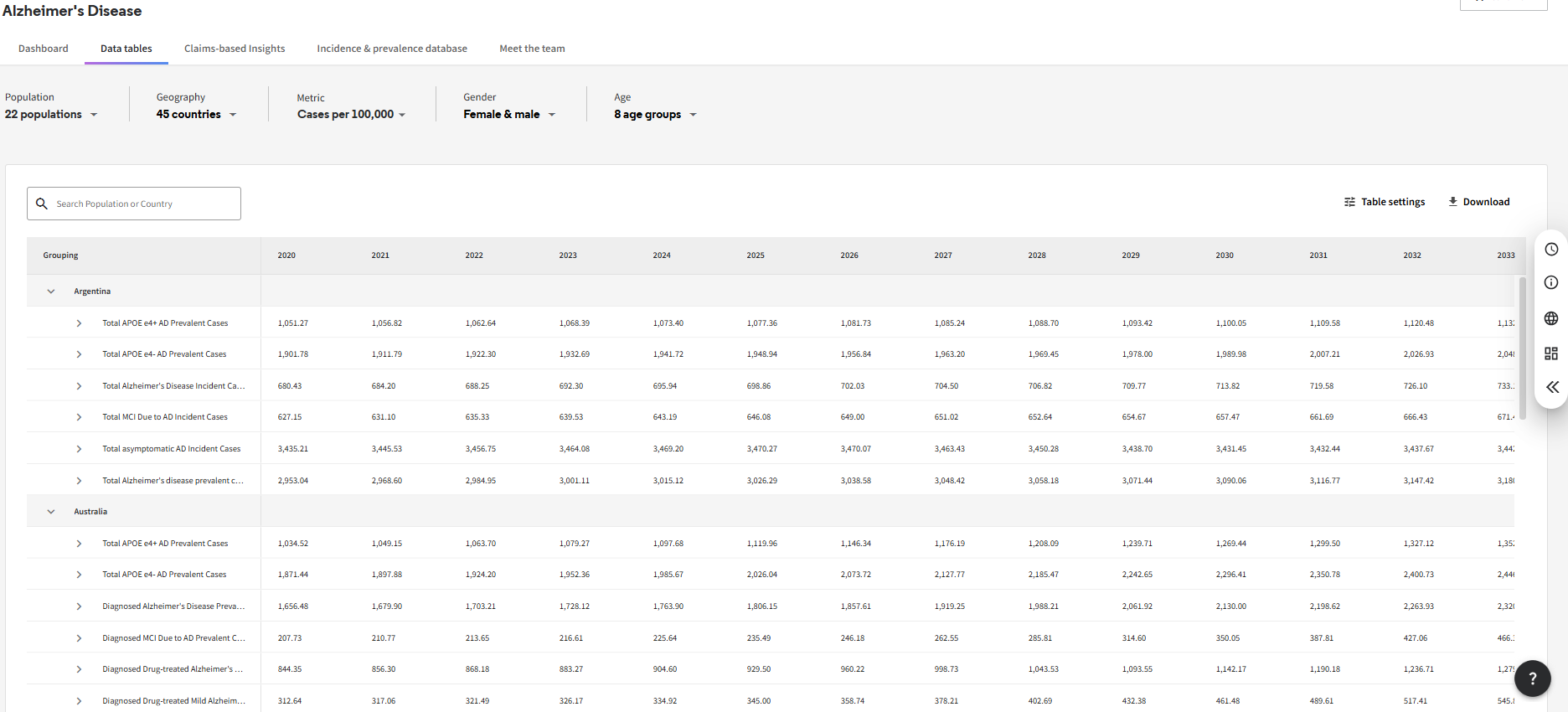Open the Gender filter dropdown

(508, 115)
